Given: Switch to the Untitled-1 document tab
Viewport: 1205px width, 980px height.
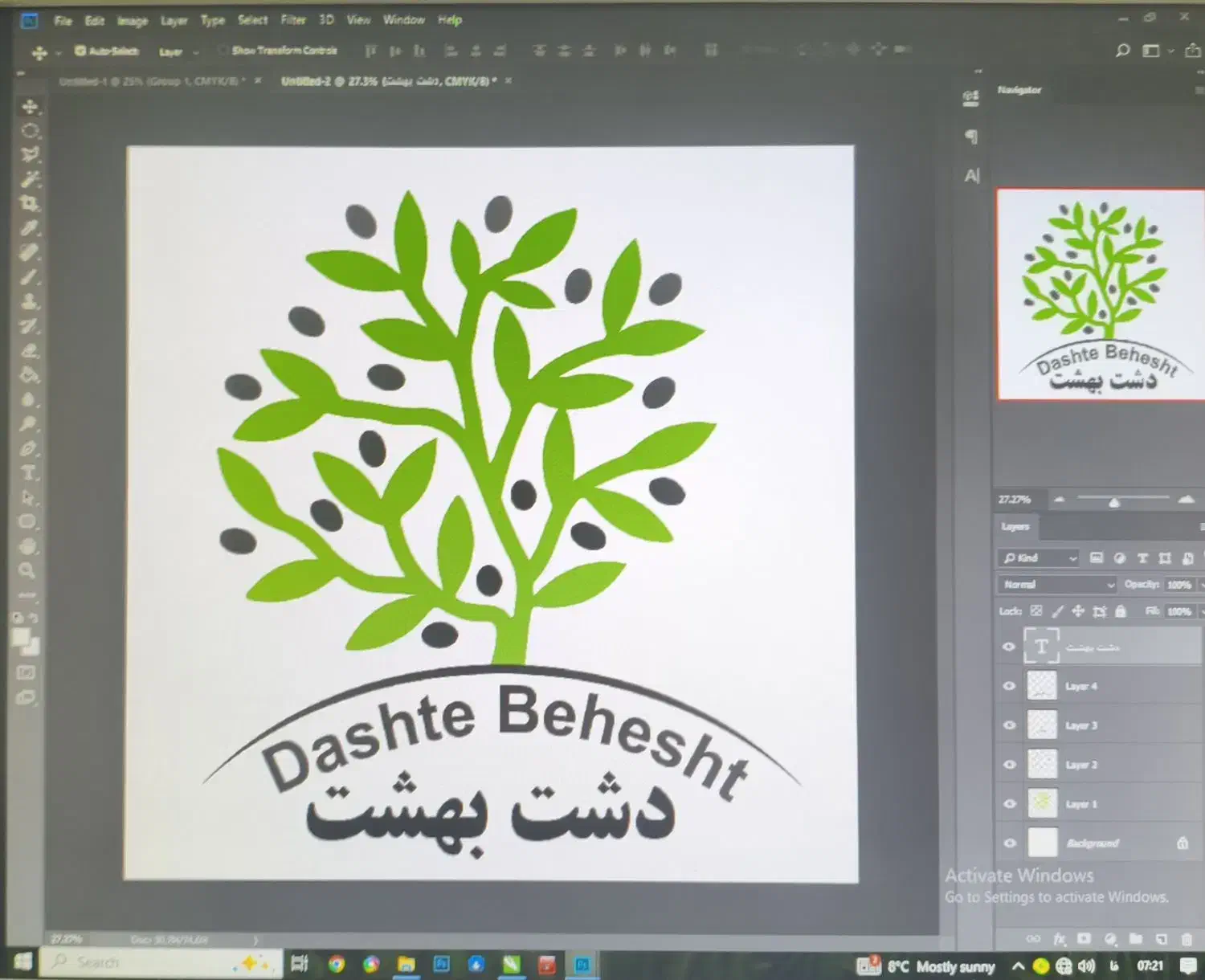Looking at the screenshot, I should pyautogui.click(x=152, y=81).
